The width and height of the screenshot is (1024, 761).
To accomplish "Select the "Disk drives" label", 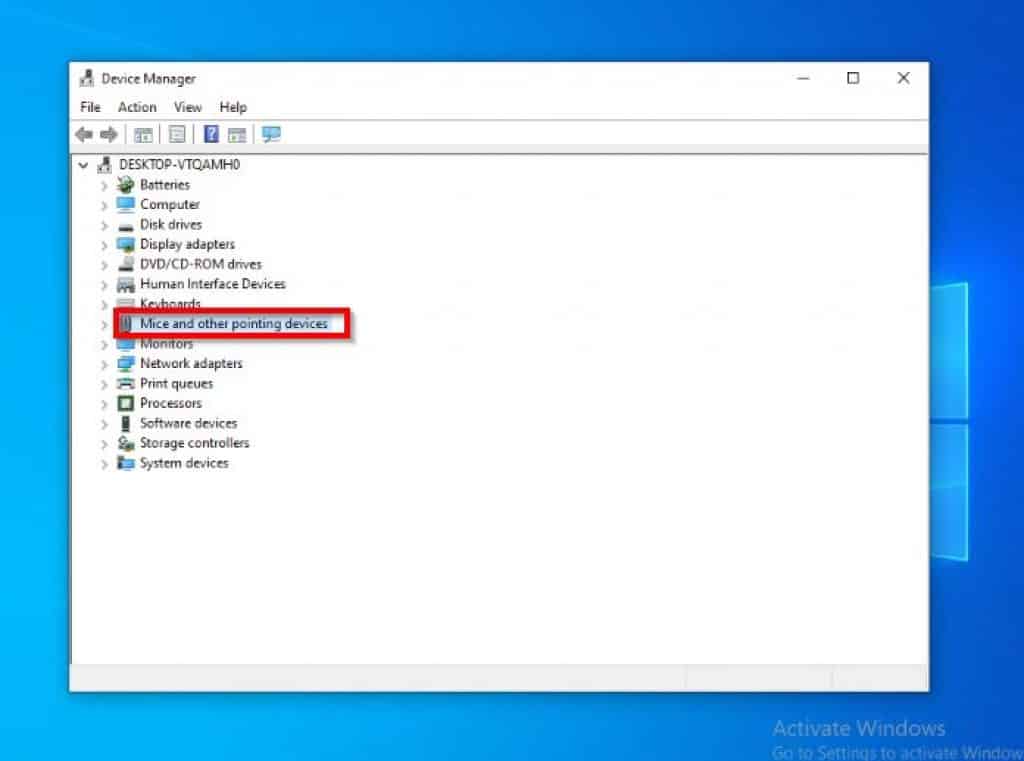I will [170, 225].
